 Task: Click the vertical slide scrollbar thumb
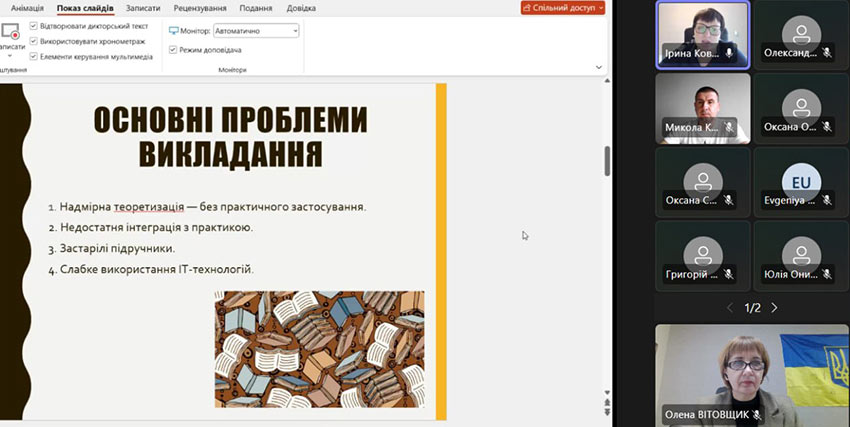(607, 160)
